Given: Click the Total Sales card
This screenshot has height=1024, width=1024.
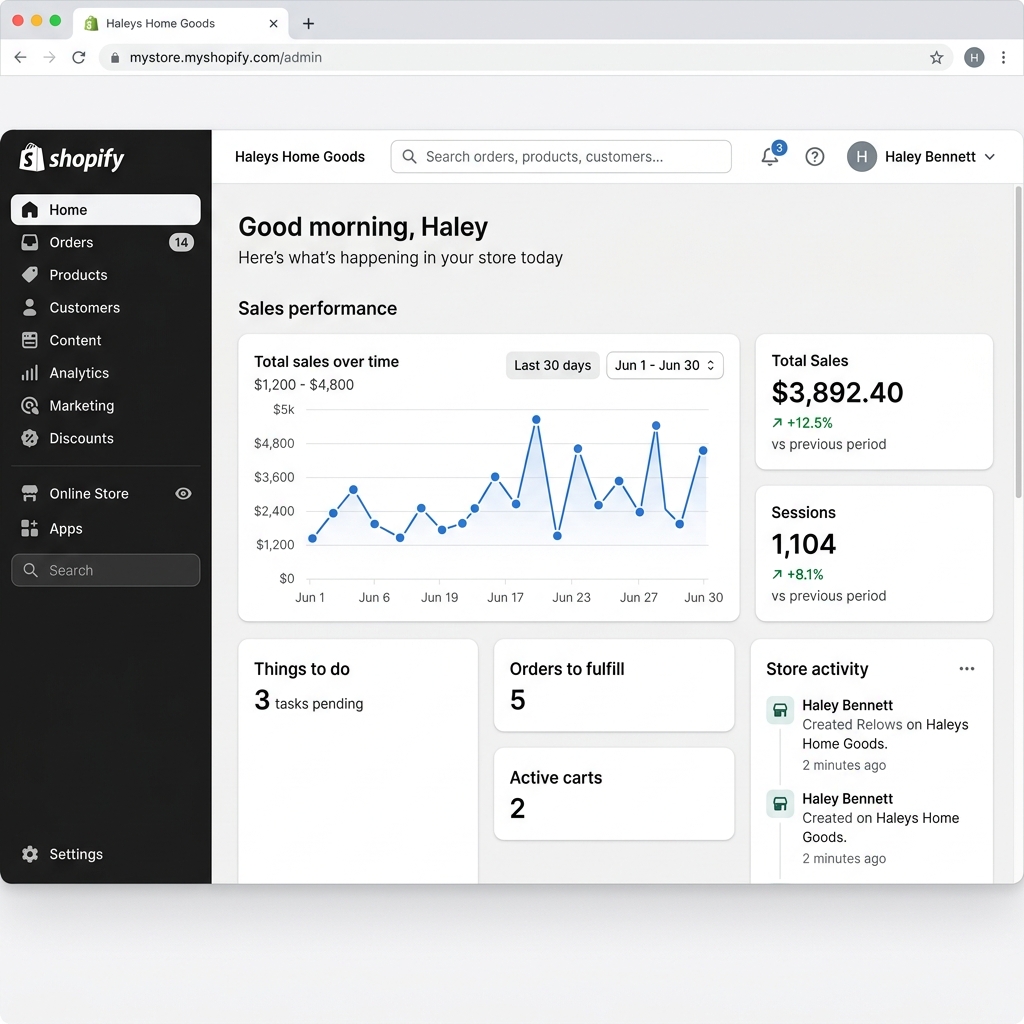Looking at the screenshot, I should click(x=874, y=402).
